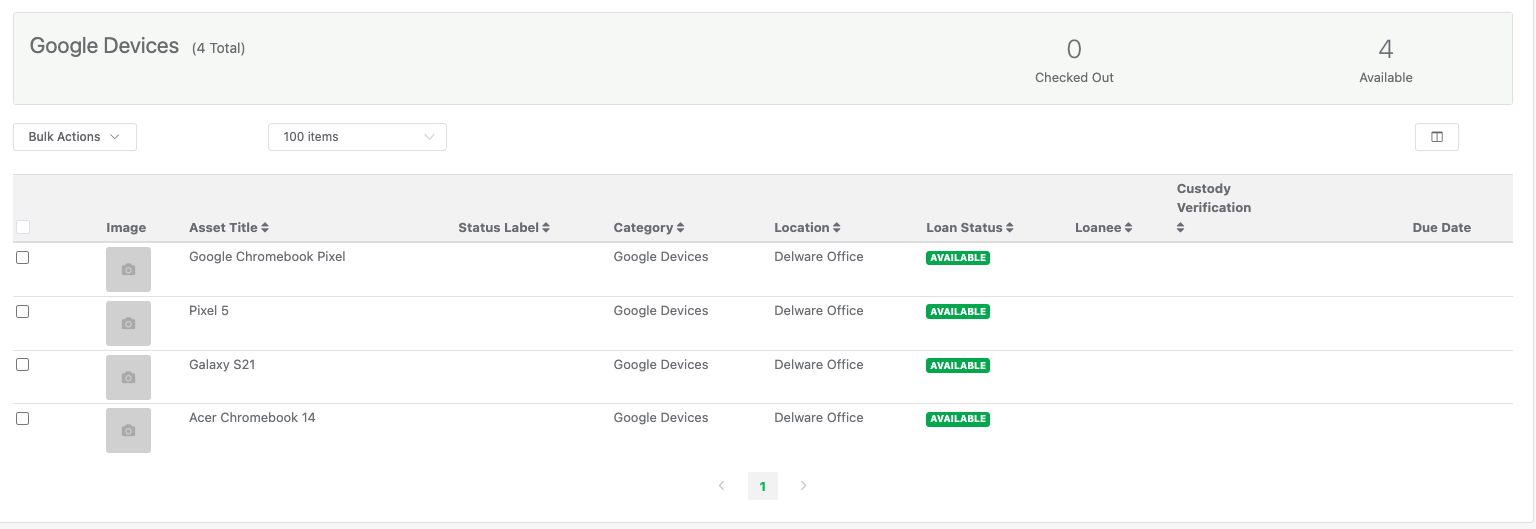Sort by the Custody Verification arrows

click(x=1180, y=228)
